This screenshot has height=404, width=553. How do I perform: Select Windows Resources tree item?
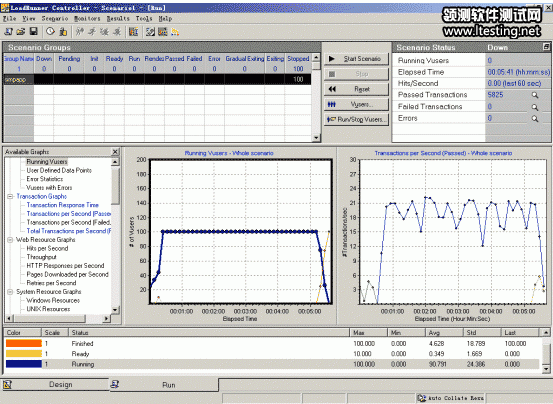[53, 300]
